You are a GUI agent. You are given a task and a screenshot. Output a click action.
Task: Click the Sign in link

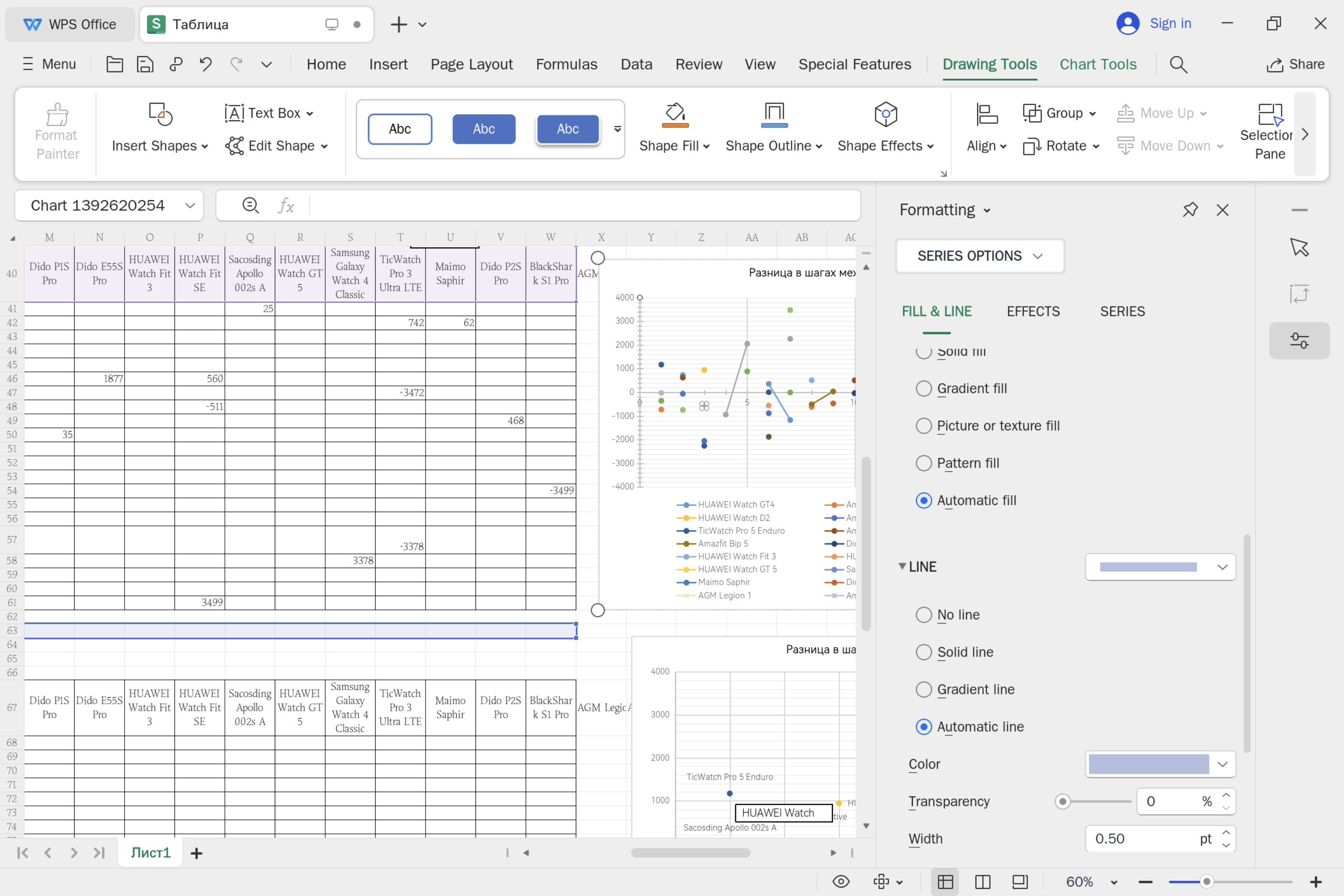pyautogui.click(x=1170, y=23)
